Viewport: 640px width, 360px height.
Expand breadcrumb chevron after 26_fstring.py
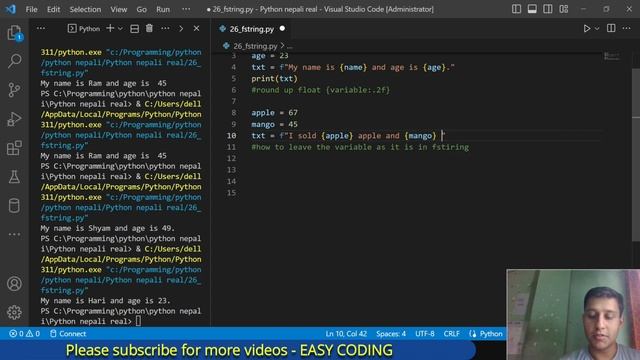(x=282, y=46)
